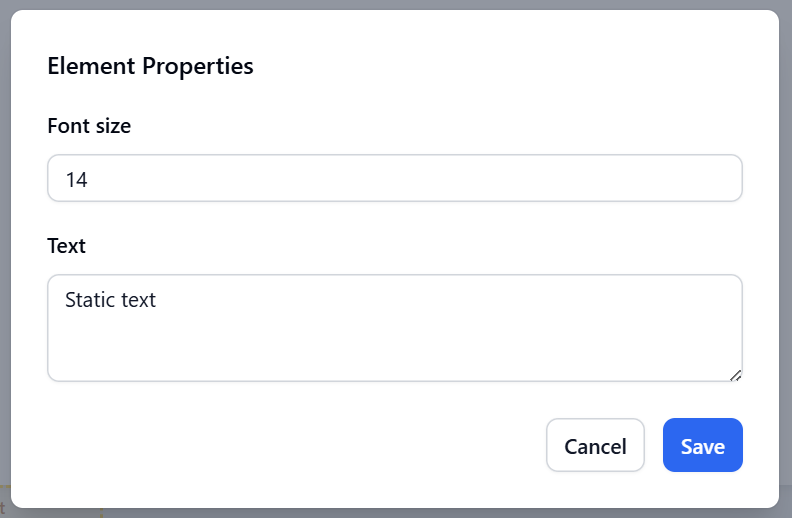The image size is (792, 518).
Task: Place cursor on the "14" value
Action: coord(76,180)
